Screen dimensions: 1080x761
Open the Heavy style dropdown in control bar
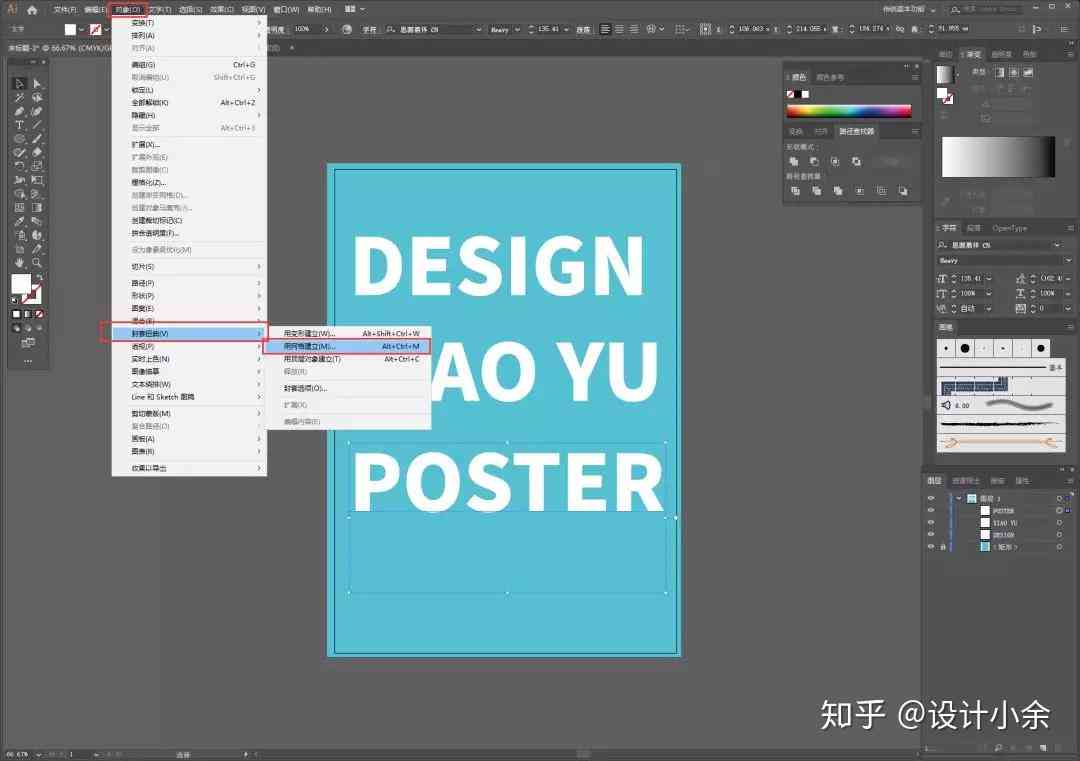coord(517,30)
